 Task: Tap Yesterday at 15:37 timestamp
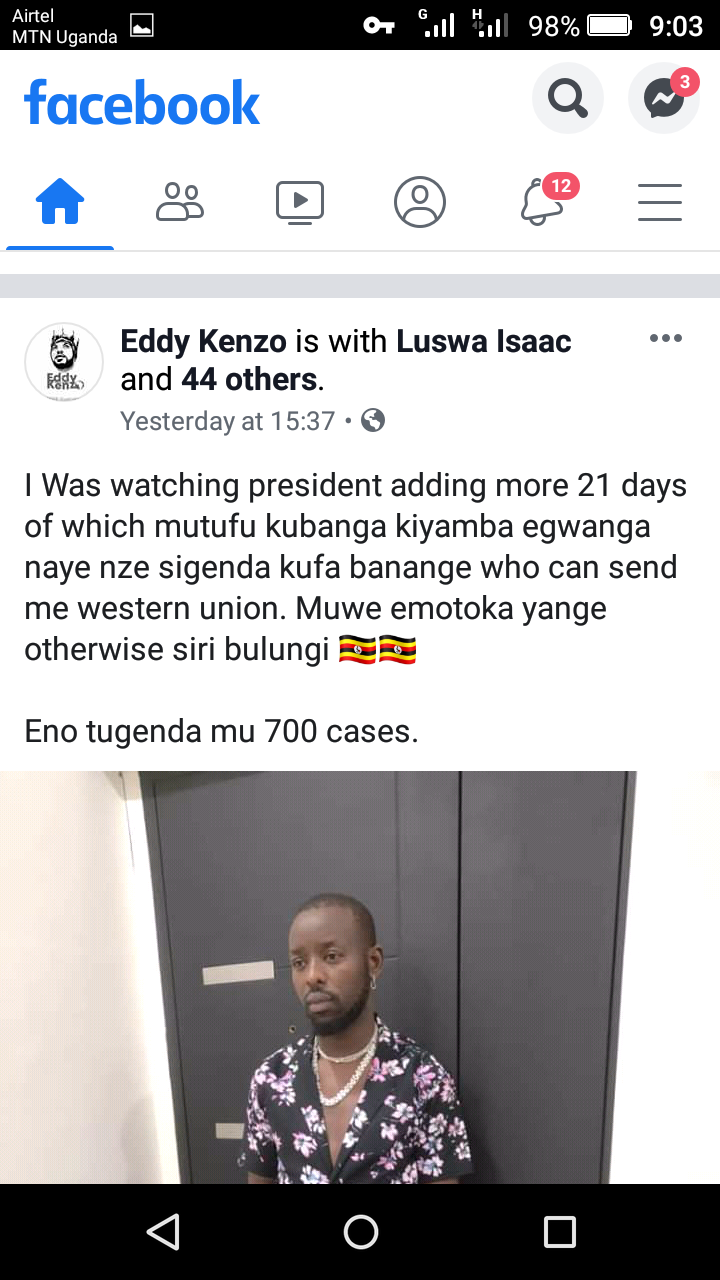[227, 421]
